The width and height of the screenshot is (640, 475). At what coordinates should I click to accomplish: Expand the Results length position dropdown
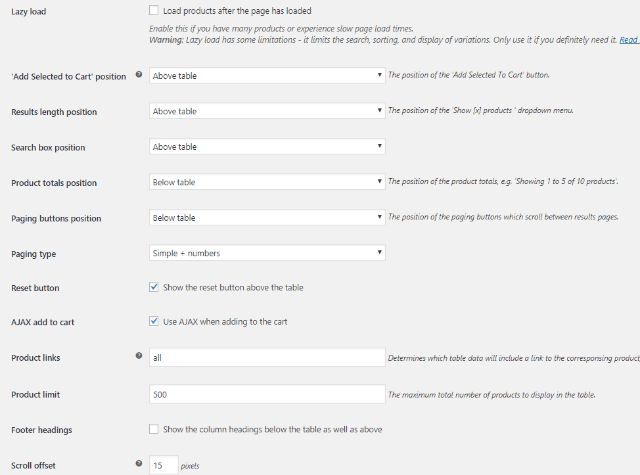(267, 111)
